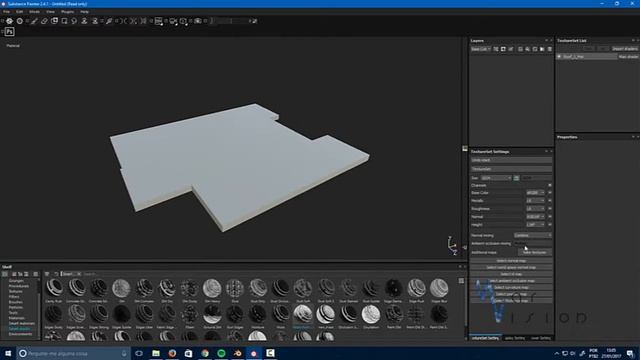Switch to the TextureSet Settings tab
The width and height of the screenshot is (640, 360).
485,338
